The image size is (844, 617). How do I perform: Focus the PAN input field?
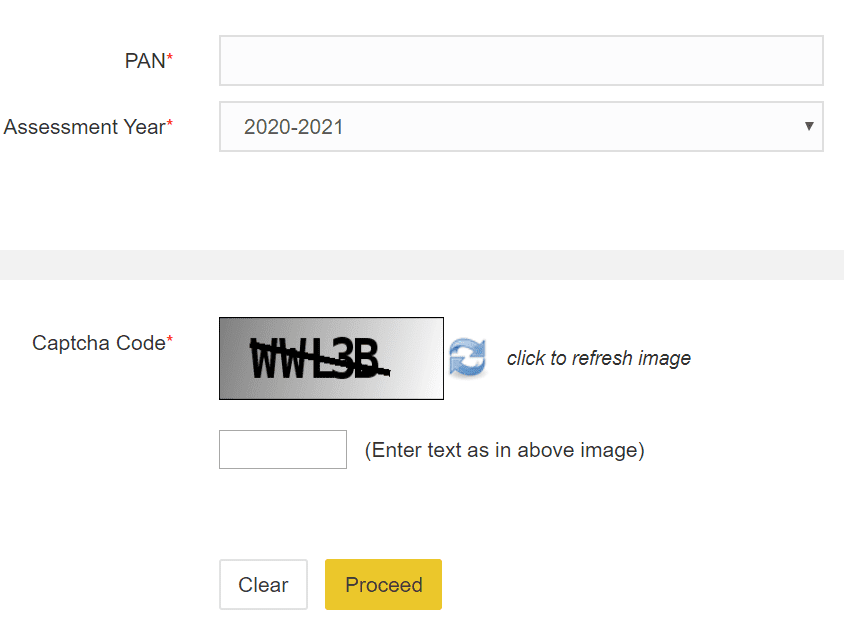point(521,60)
